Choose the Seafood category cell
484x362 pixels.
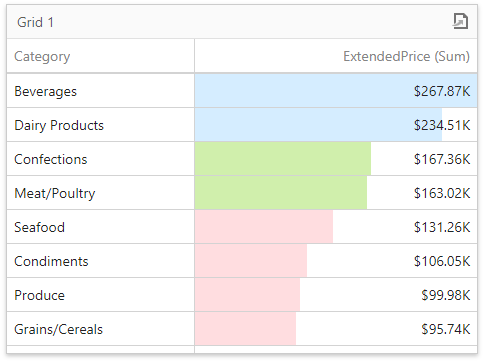[100, 227]
